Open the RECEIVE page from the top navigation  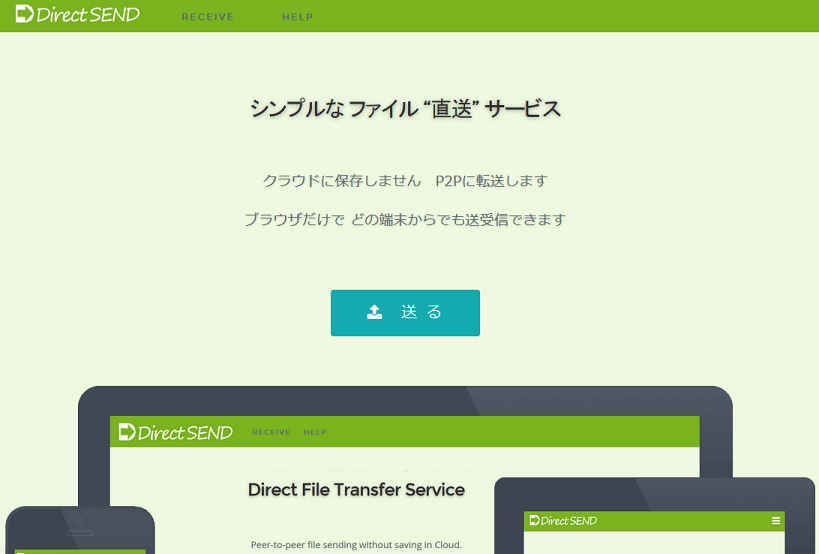[x=207, y=17]
